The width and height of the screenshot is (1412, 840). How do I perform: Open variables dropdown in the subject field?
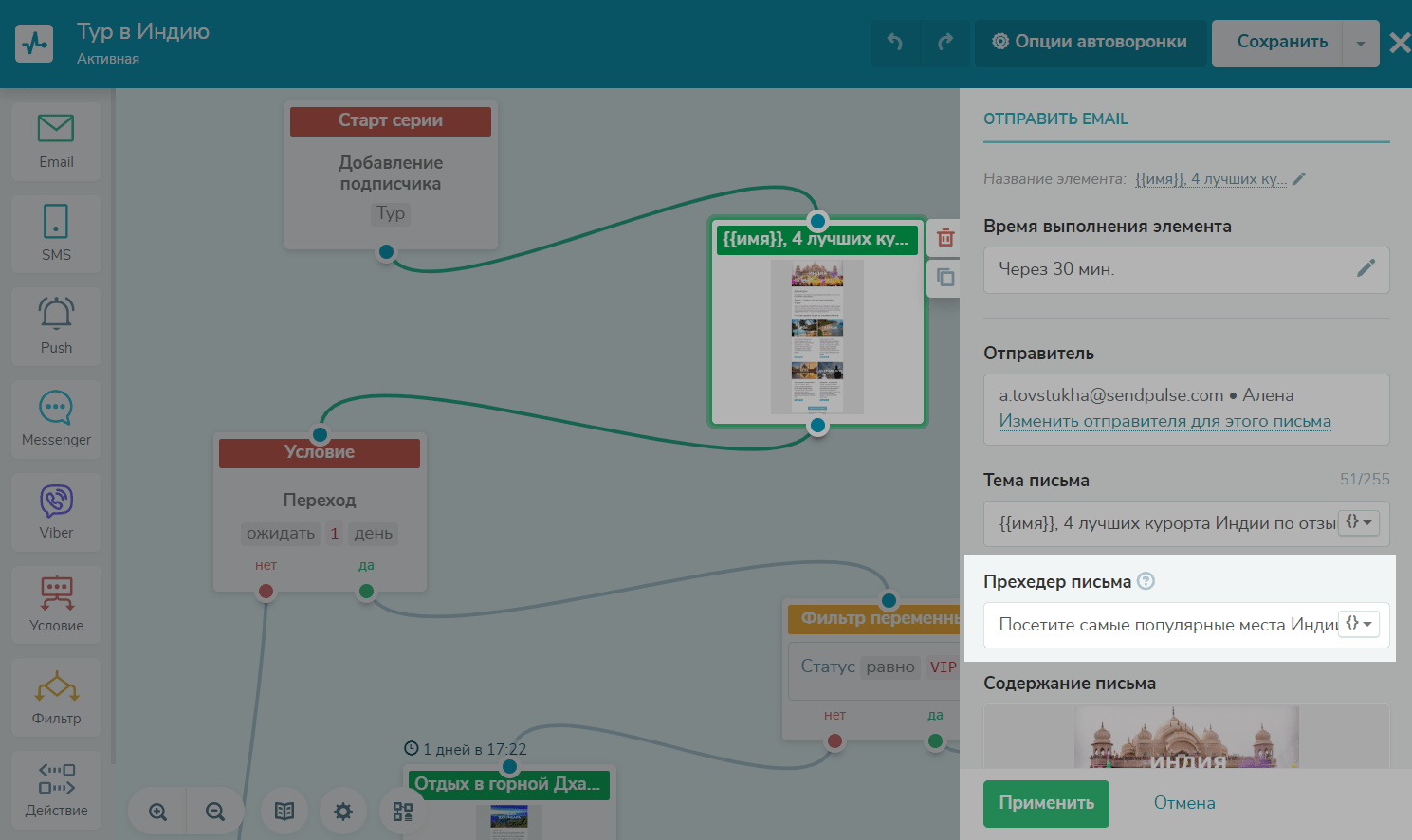point(1358,522)
